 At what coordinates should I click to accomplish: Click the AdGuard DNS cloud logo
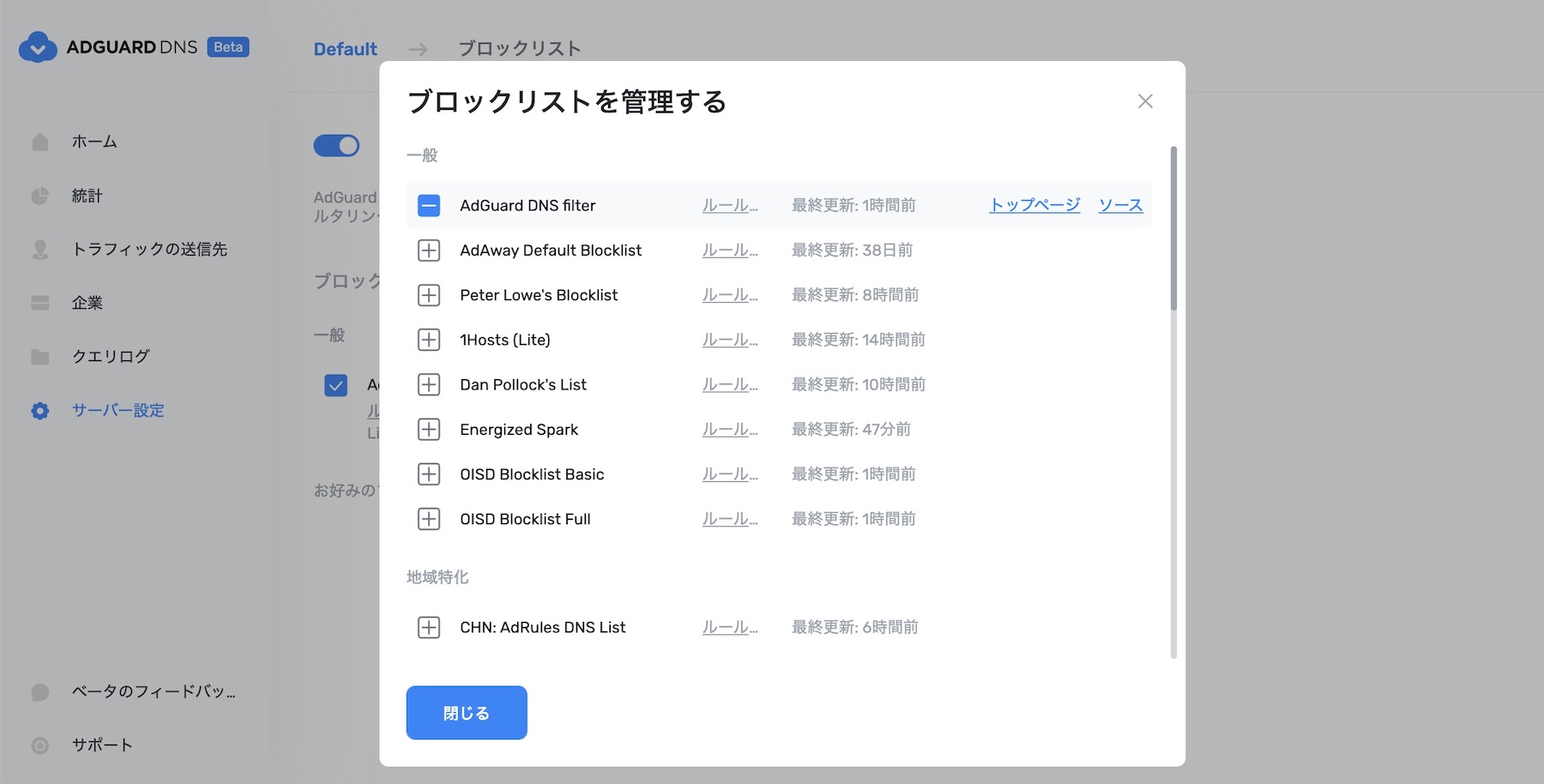pos(38,47)
